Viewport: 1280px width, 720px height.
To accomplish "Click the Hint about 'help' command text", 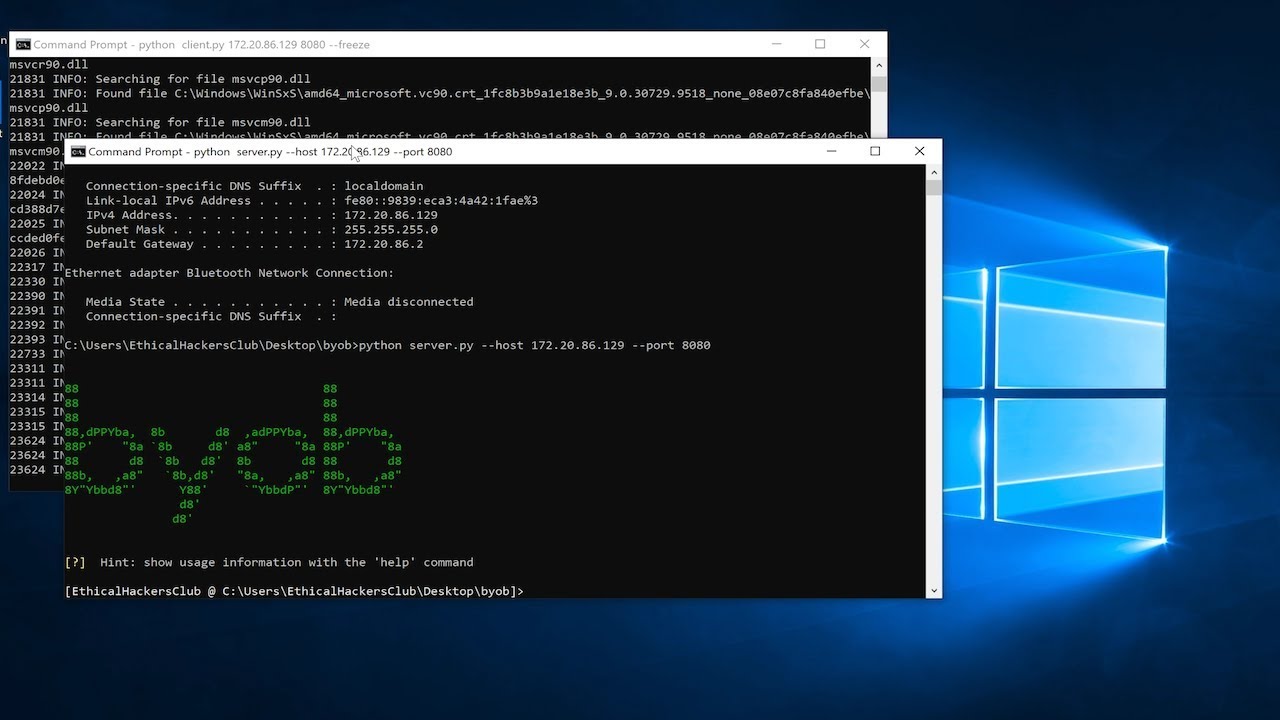I will pyautogui.click(x=269, y=562).
